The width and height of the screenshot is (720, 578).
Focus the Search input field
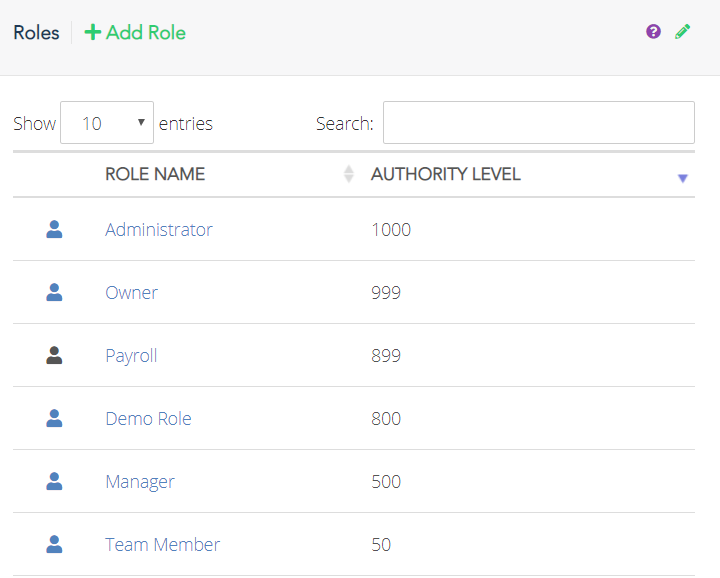539,123
